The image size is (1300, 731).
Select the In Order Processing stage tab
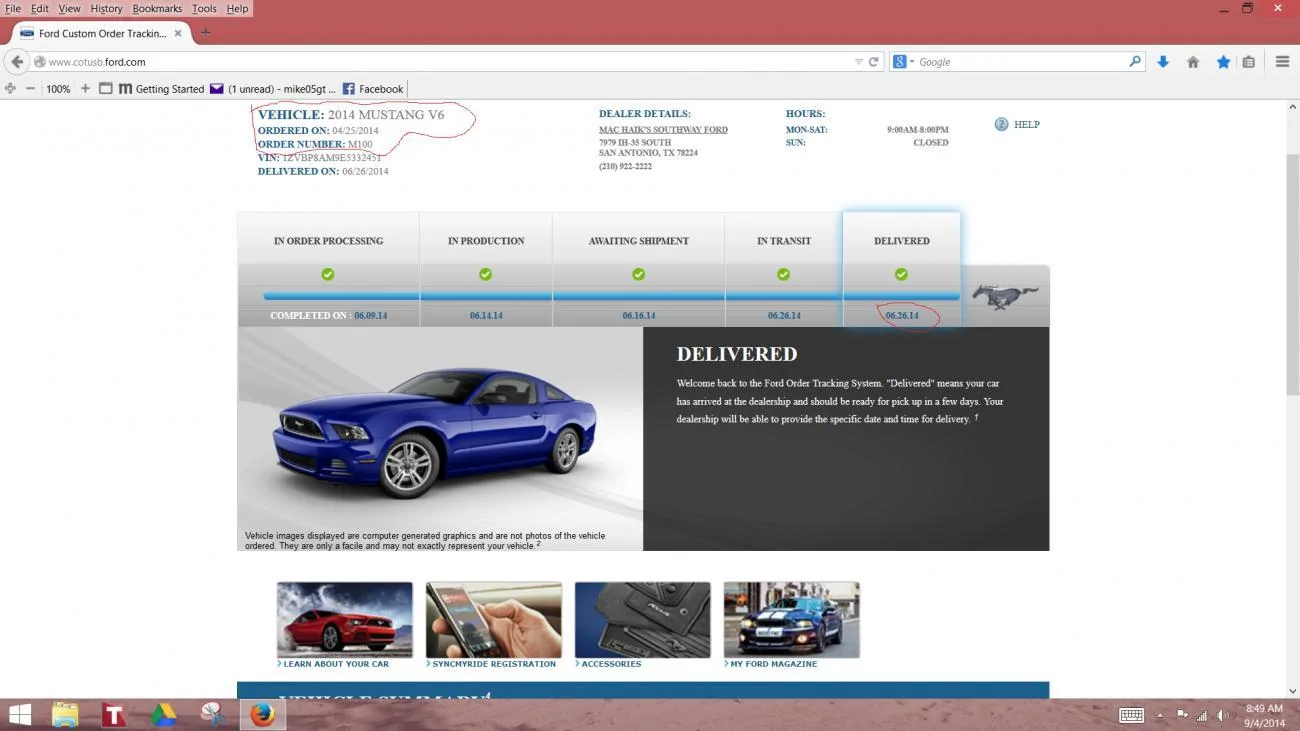[x=328, y=241]
